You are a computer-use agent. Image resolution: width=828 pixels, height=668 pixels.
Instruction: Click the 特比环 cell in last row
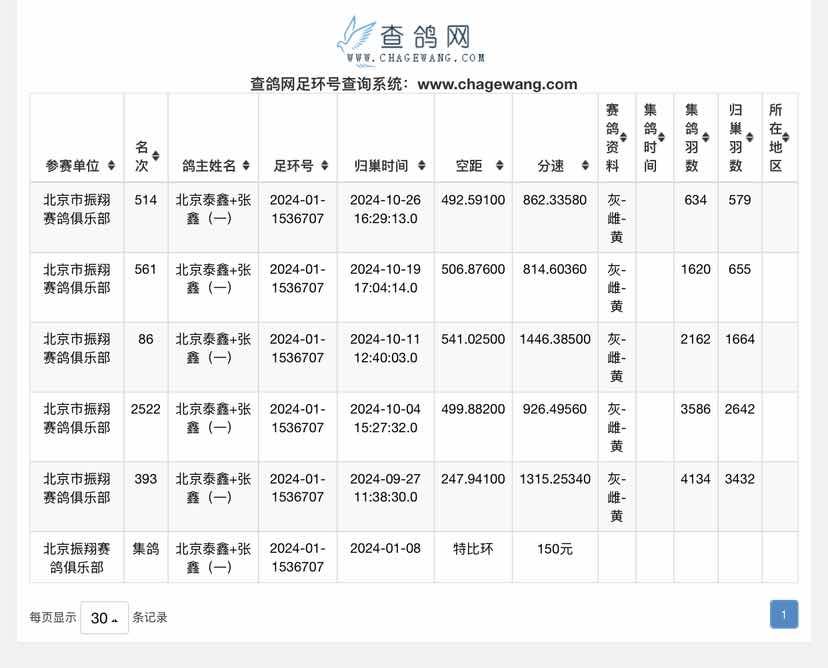pos(473,549)
